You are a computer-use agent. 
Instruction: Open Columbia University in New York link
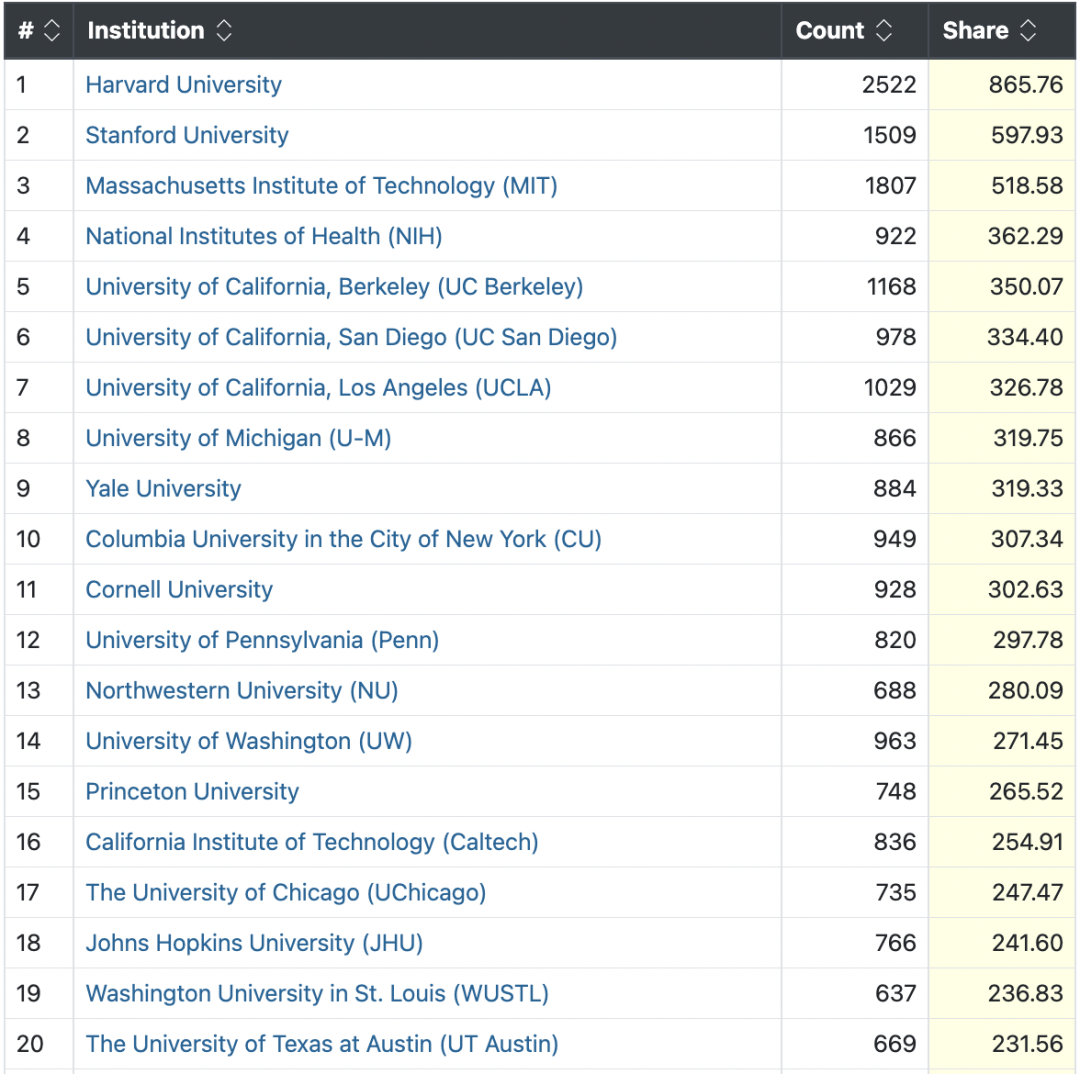(x=343, y=539)
